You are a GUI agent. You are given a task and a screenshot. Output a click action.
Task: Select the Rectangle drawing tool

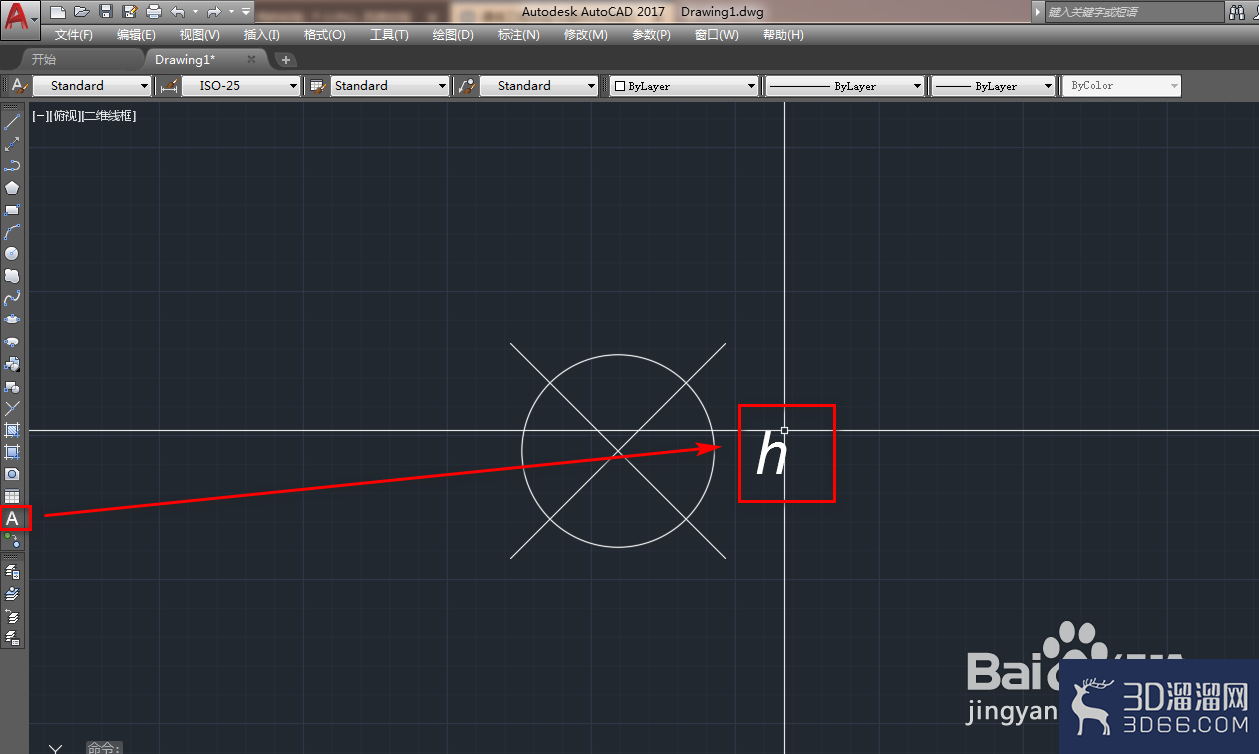(12, 210)
